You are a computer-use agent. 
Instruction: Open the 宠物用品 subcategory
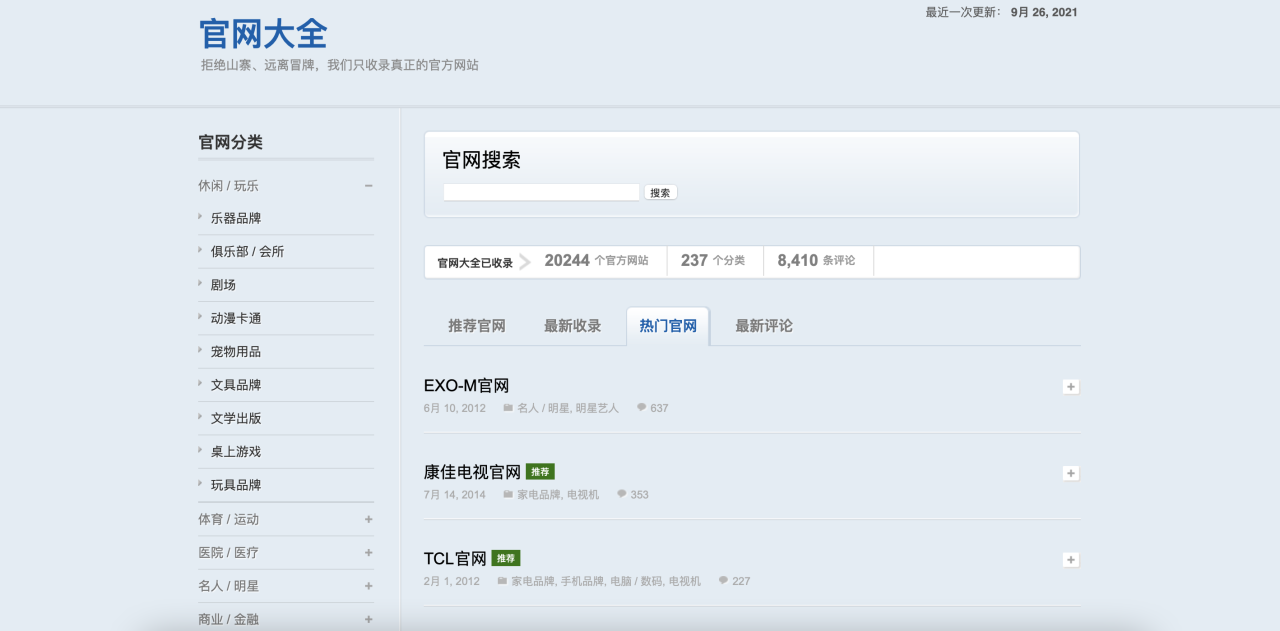[x=236, y=351]
